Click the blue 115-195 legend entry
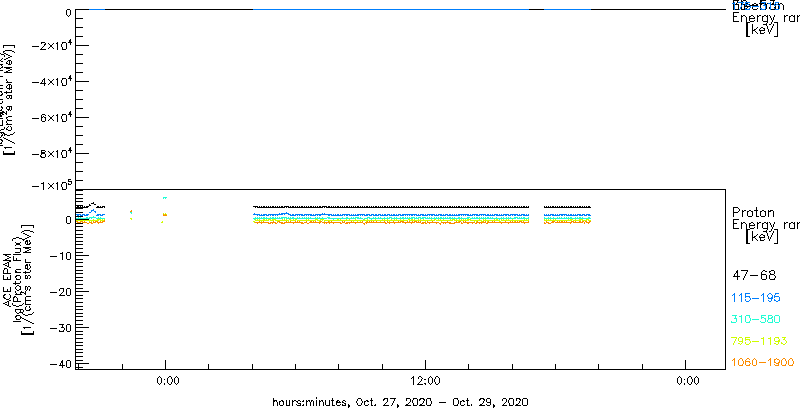 (756, 298)
